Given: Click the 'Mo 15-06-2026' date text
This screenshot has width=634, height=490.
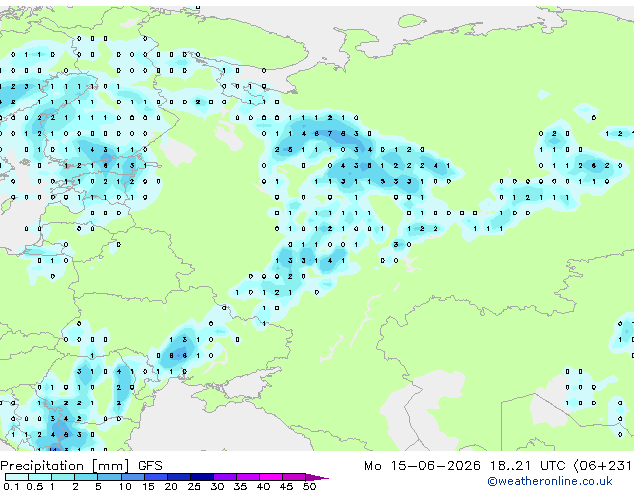Looking at the screenshot, I should pyautogui.click(x=422, y=466).
